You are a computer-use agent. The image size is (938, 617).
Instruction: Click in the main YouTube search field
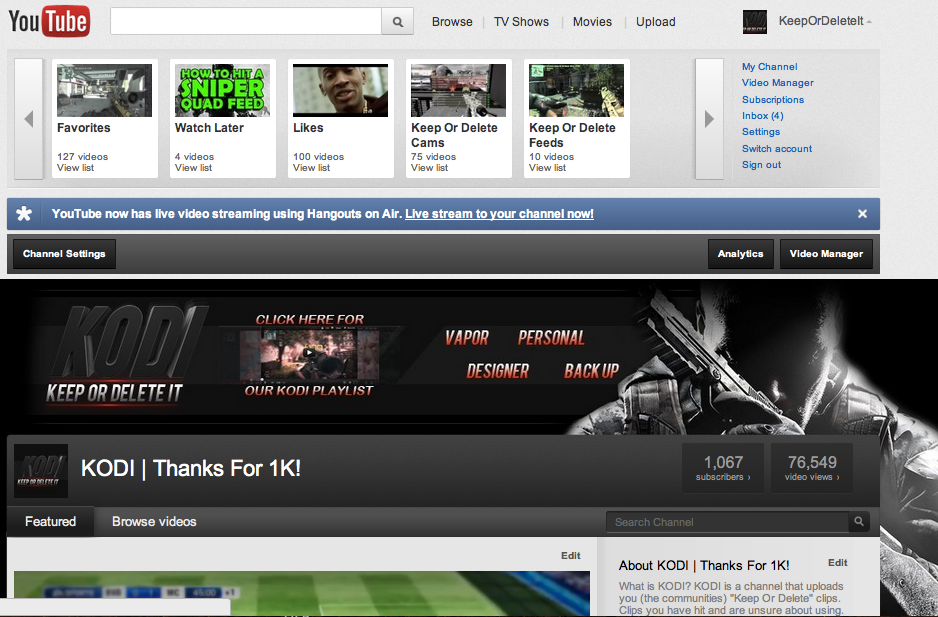click(246, 22)
